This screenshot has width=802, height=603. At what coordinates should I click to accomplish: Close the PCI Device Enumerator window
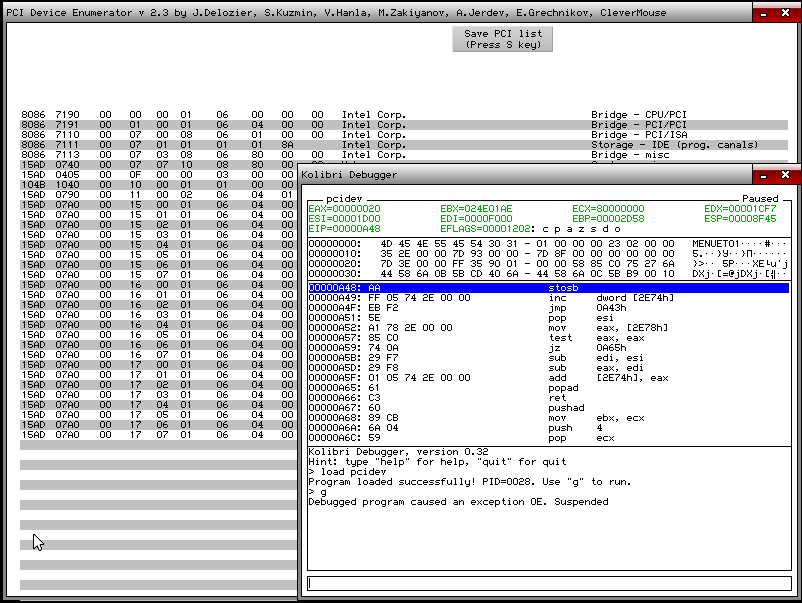click(x=788, y=13)
